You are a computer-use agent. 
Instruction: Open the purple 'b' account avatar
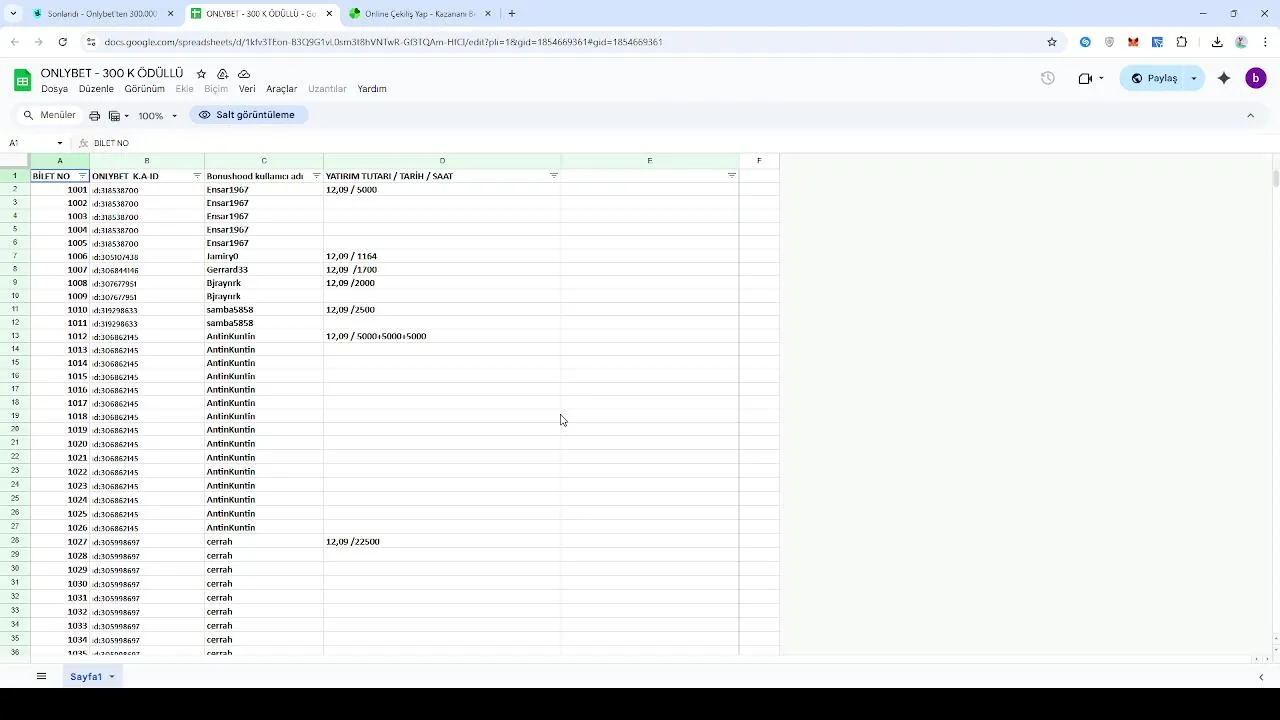point(1255,78)
